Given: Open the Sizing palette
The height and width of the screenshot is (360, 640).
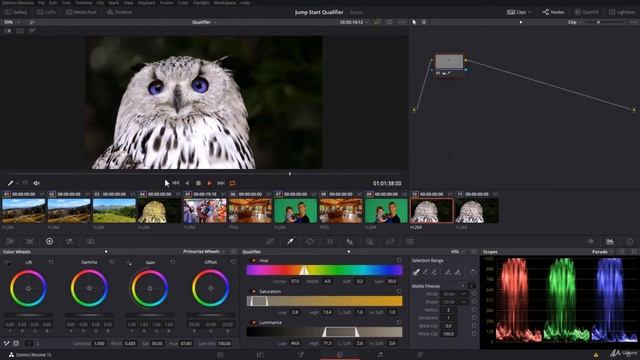Looking at the screenshot, I should [390, 242].
